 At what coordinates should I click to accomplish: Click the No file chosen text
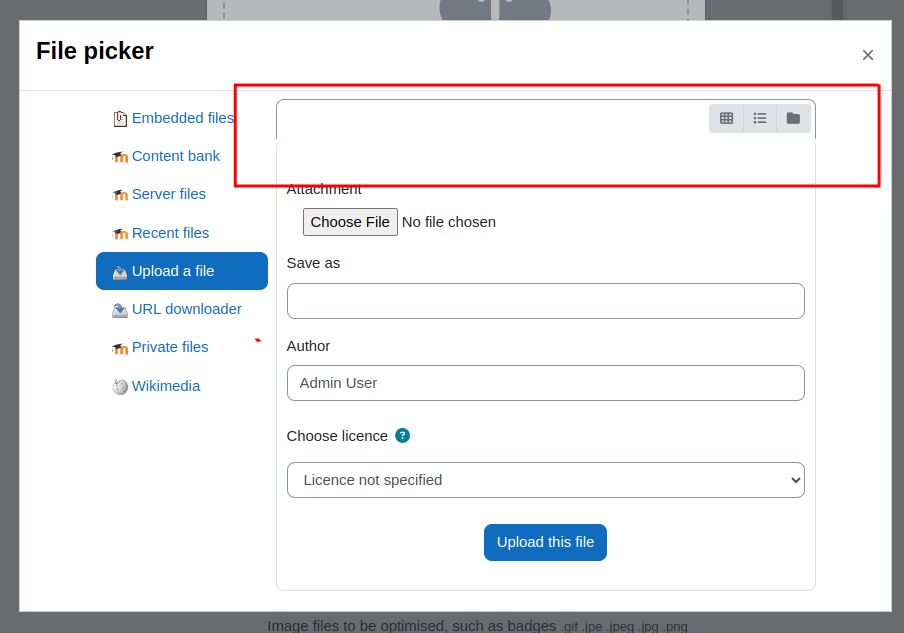[x=449, y=222]
